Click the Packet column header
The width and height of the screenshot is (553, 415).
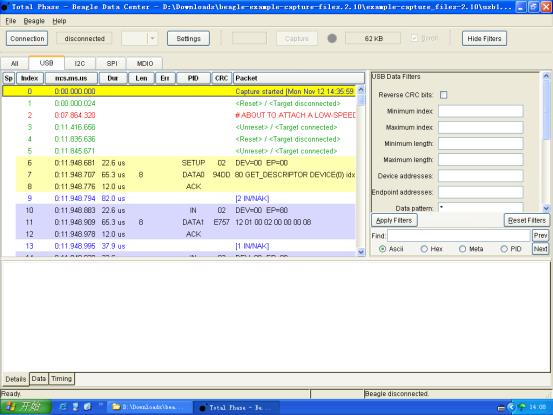[299, 78]
